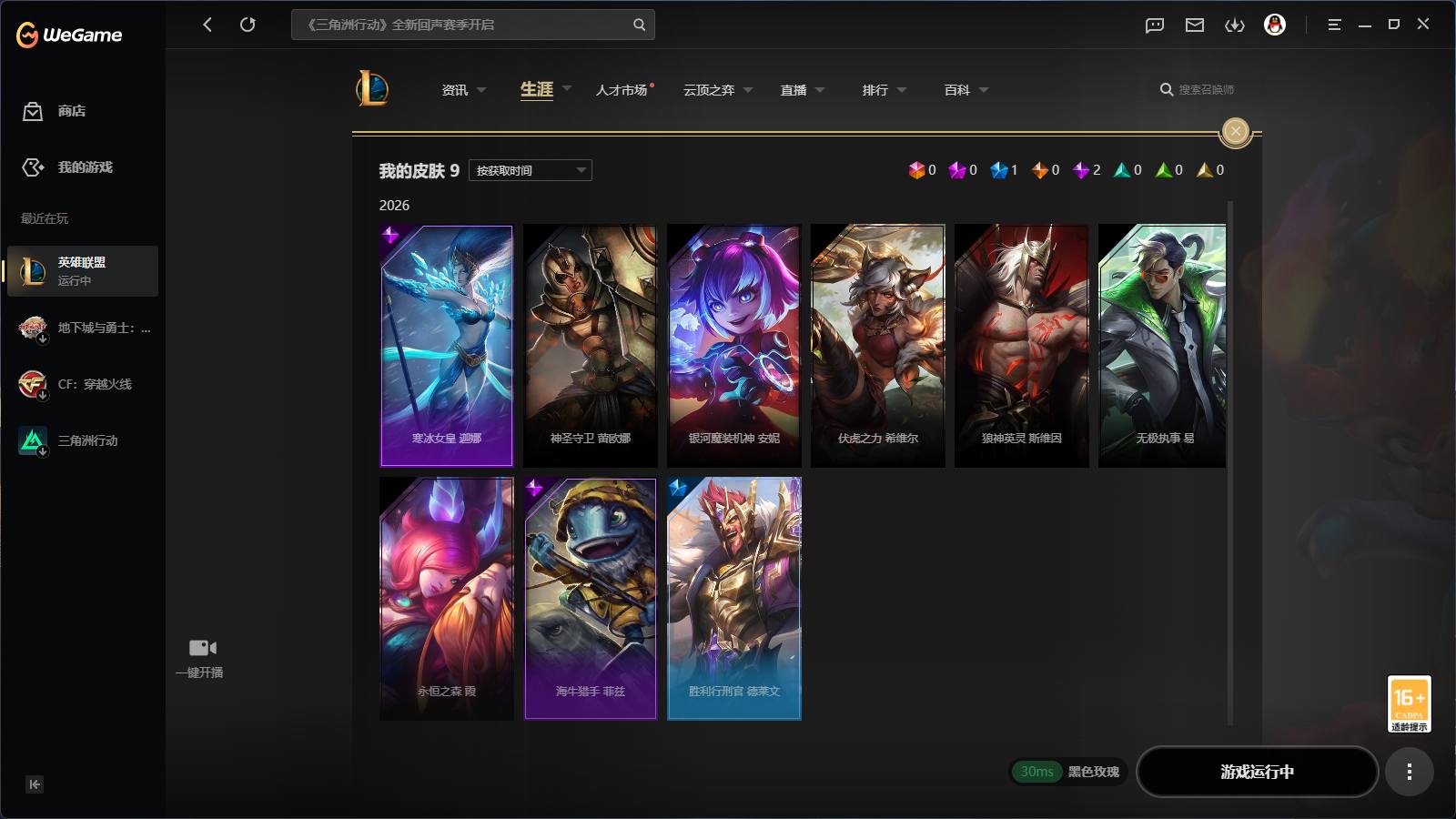Click the skin list vertical scrollbar
The height and width of the screenshot is (819, 1456).
point(1230,462)
